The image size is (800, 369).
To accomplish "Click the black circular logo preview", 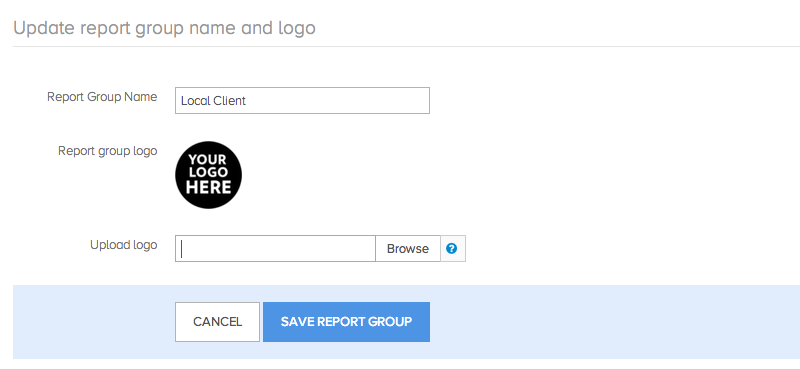I will [x=208, y=175].
